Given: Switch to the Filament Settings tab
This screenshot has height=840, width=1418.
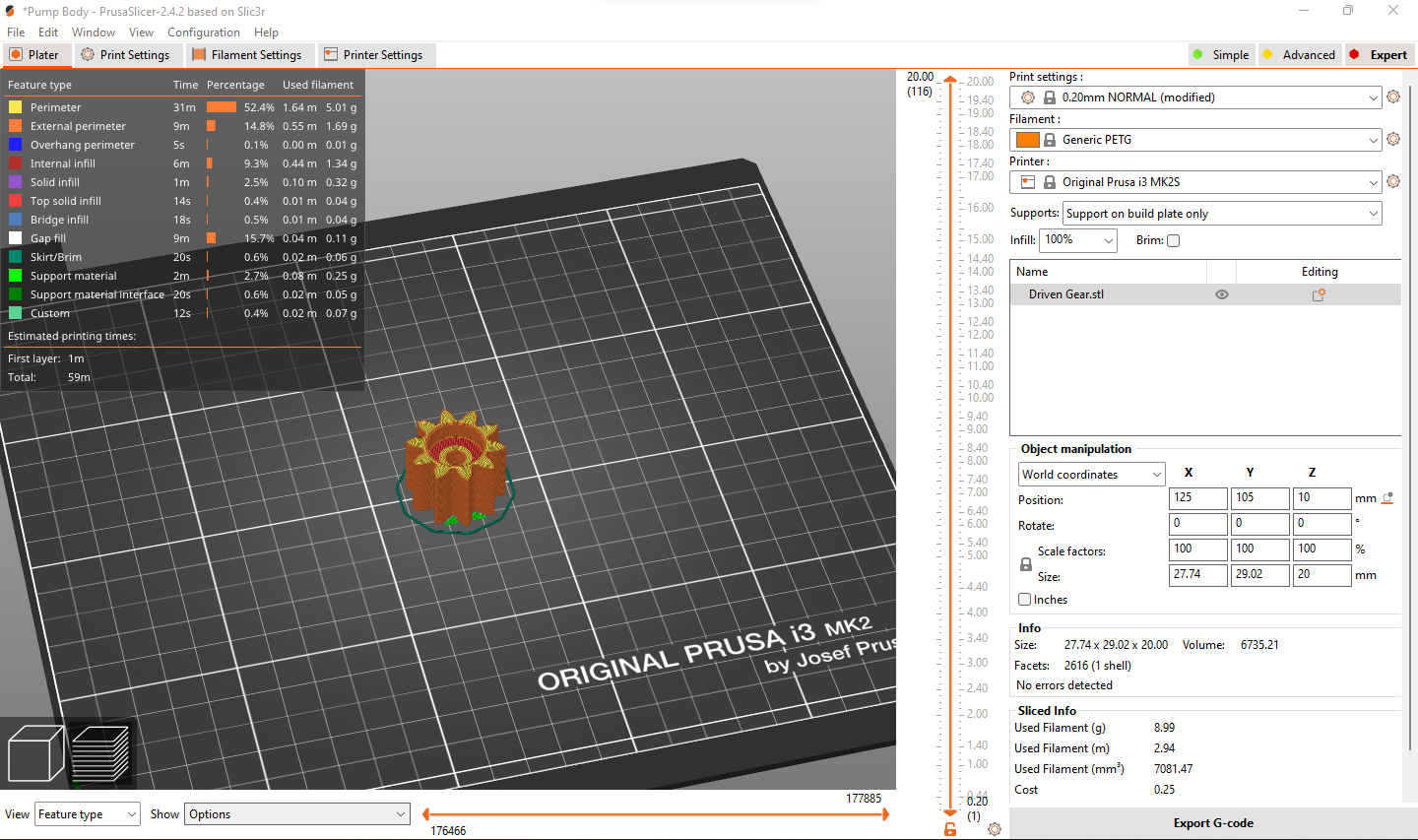Looking at the screenshot, I should [247, 55].
